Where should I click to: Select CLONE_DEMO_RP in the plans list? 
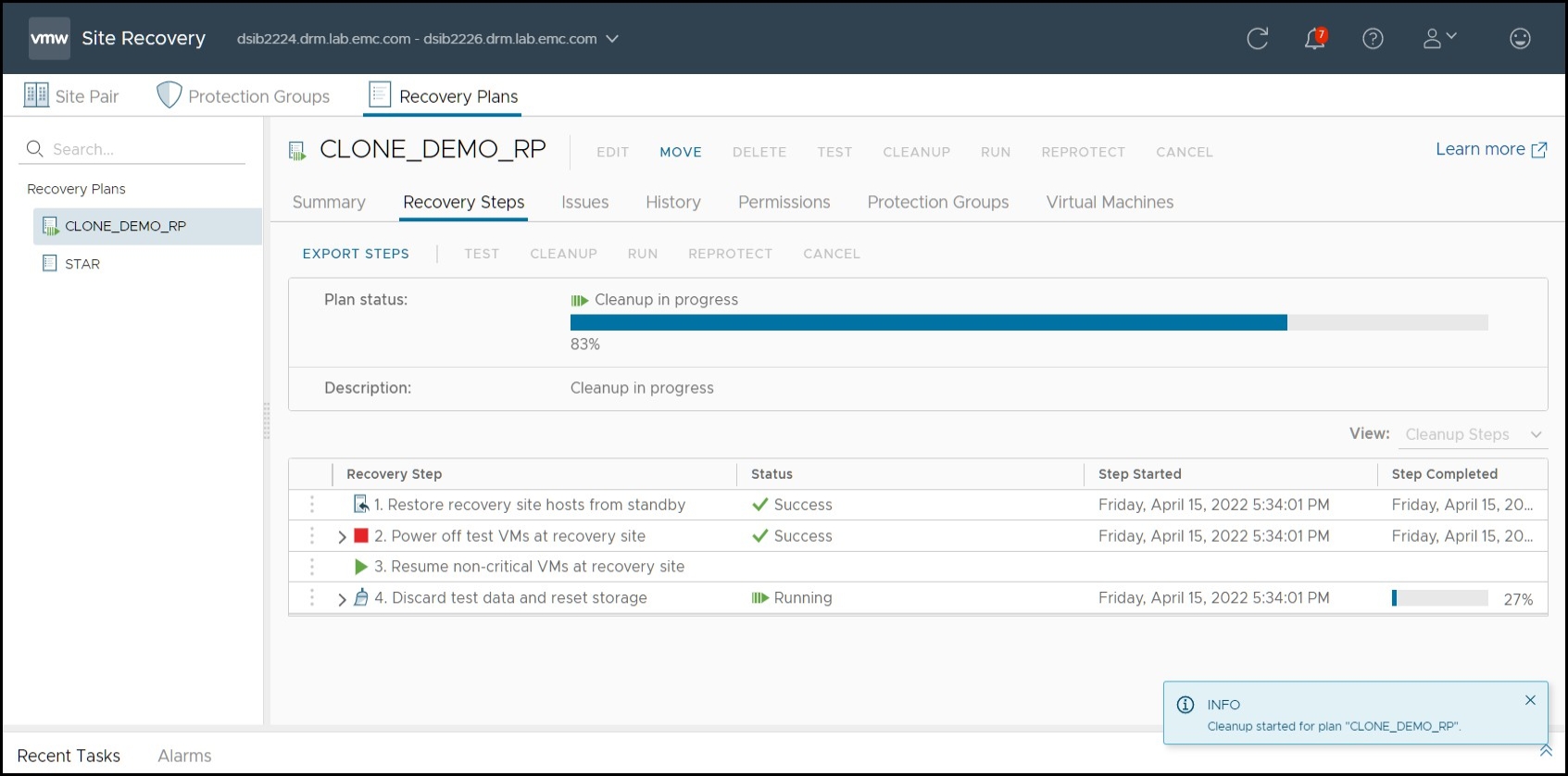tap(148, 226)
